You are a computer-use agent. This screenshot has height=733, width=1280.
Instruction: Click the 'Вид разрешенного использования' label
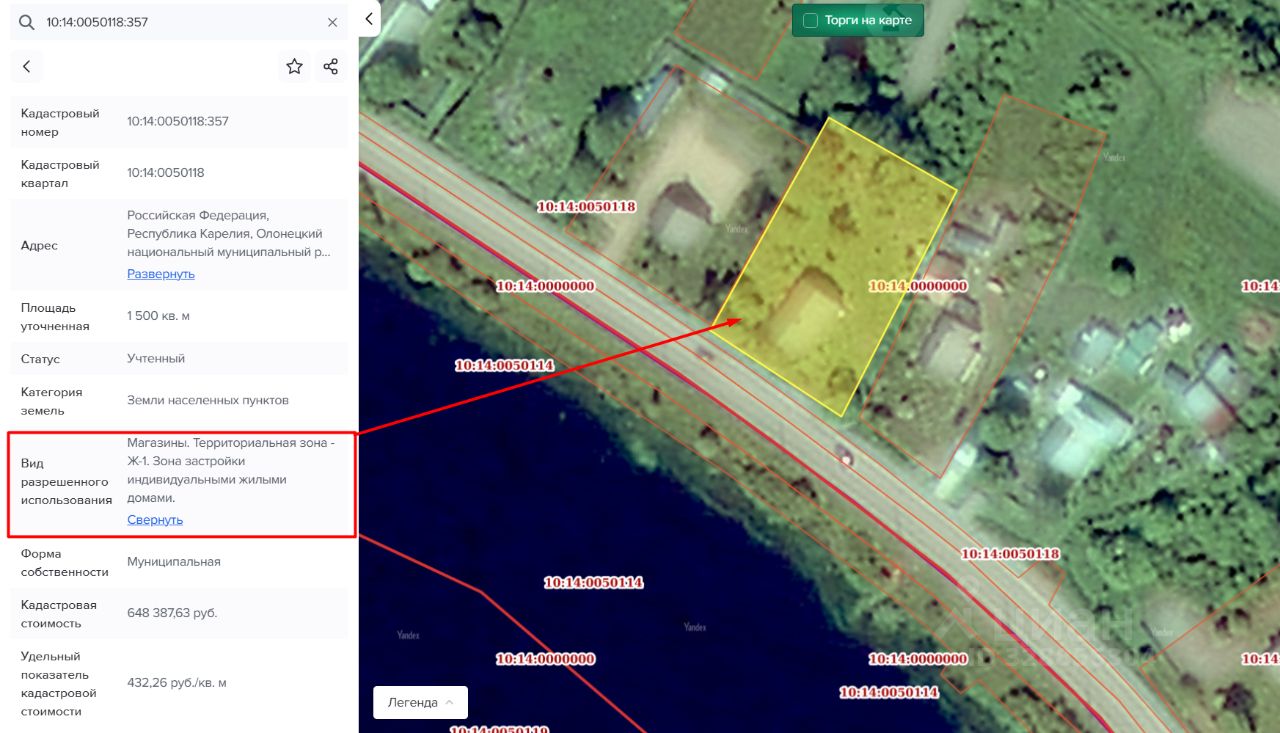[66, 482]
